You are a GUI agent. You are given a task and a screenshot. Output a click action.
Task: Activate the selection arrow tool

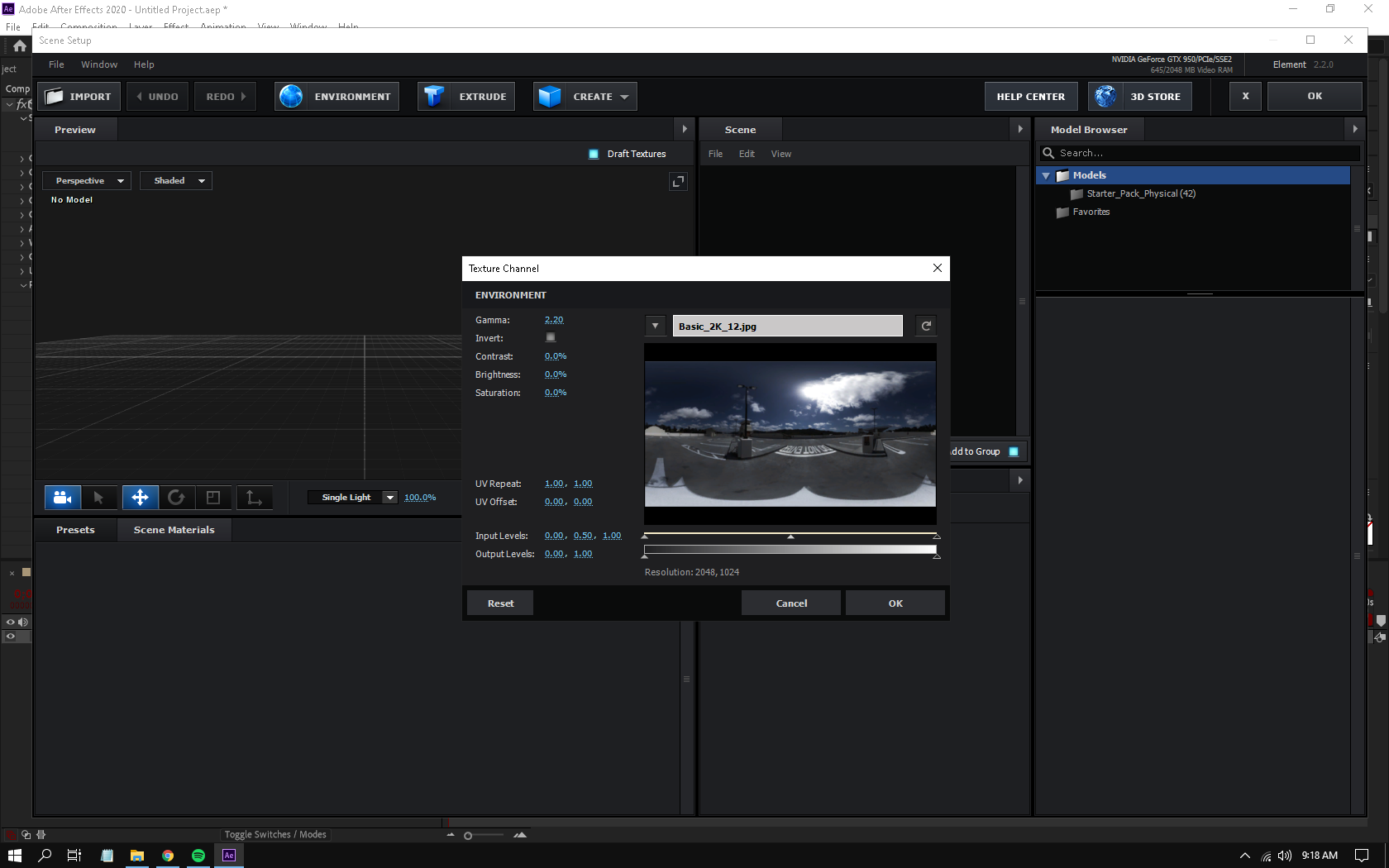pyautogui.click(x=100, y=497)
